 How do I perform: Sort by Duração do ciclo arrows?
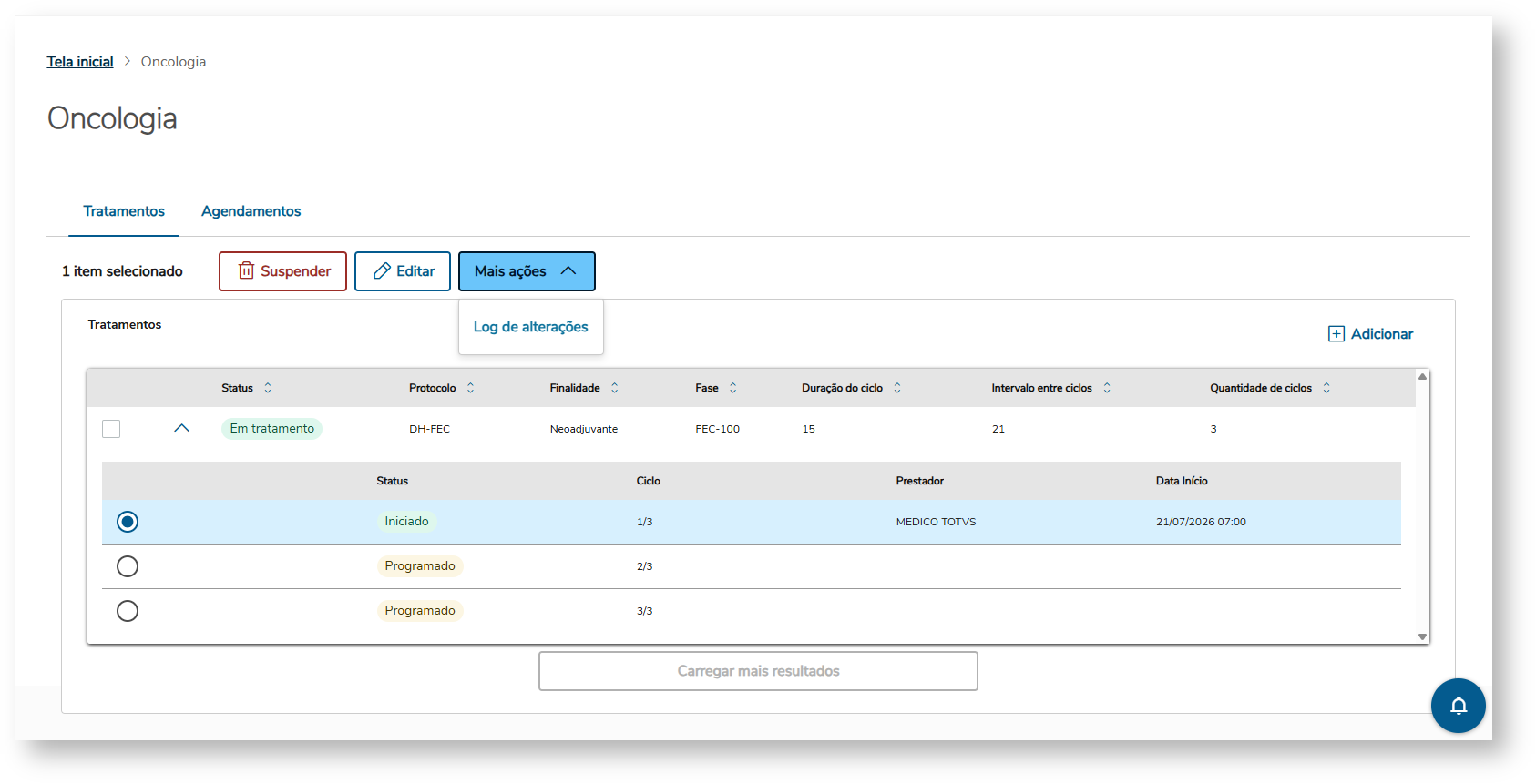(896, 388)
